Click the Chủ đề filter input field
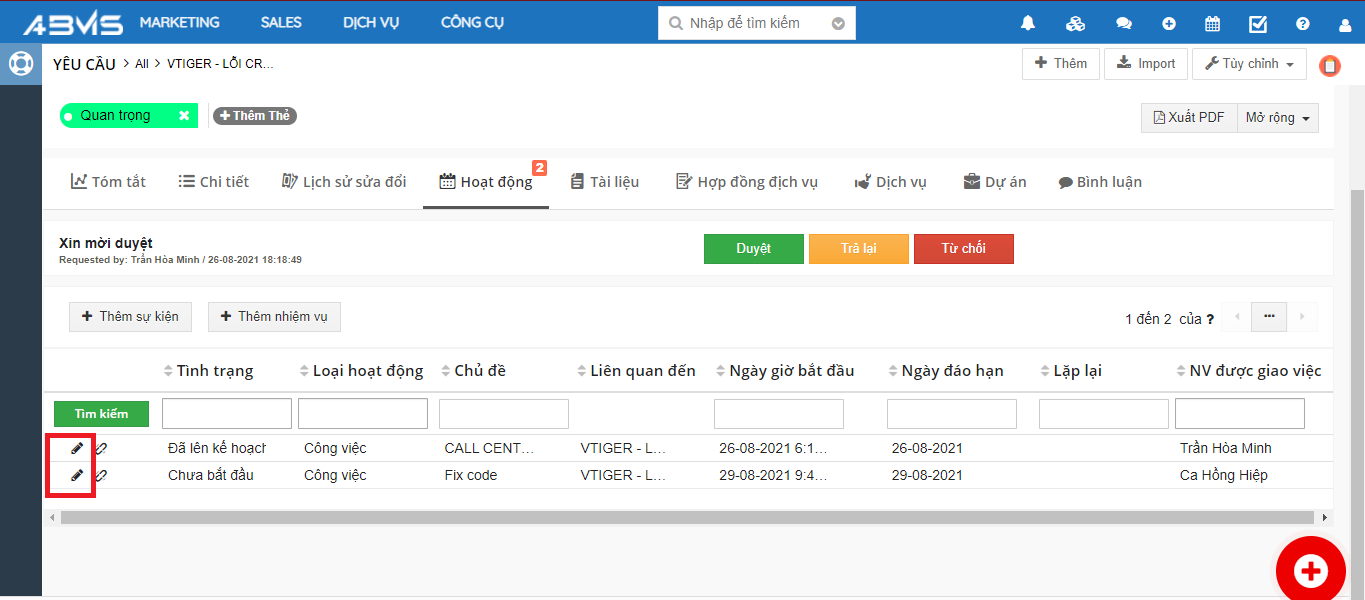Viewport: 1365px width, 600px height. [x=503, y=414]
